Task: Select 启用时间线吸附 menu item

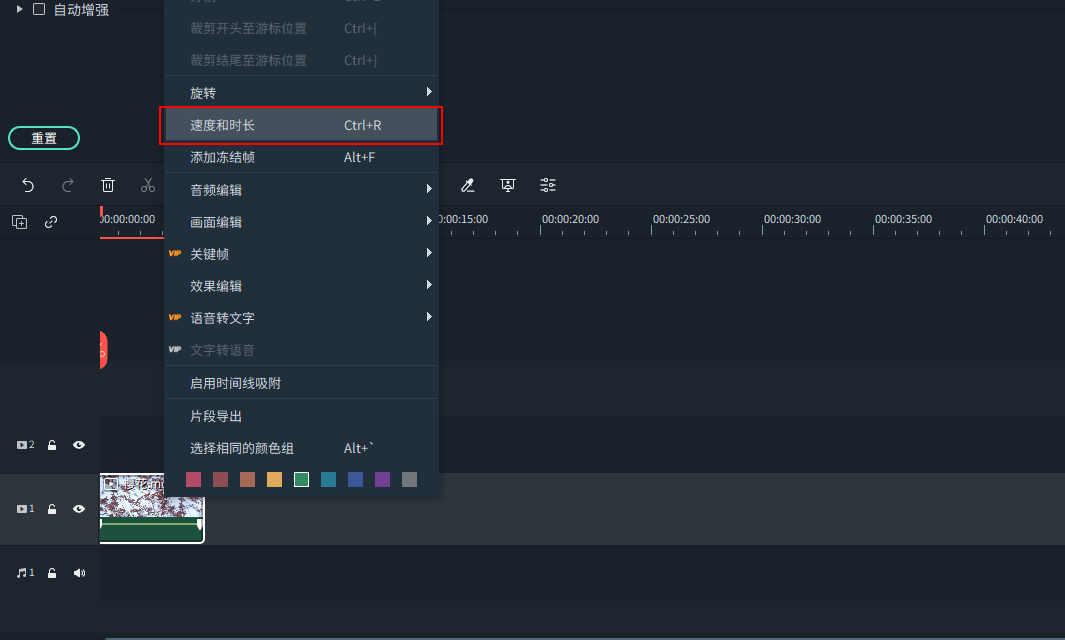Action: [302, 383]
